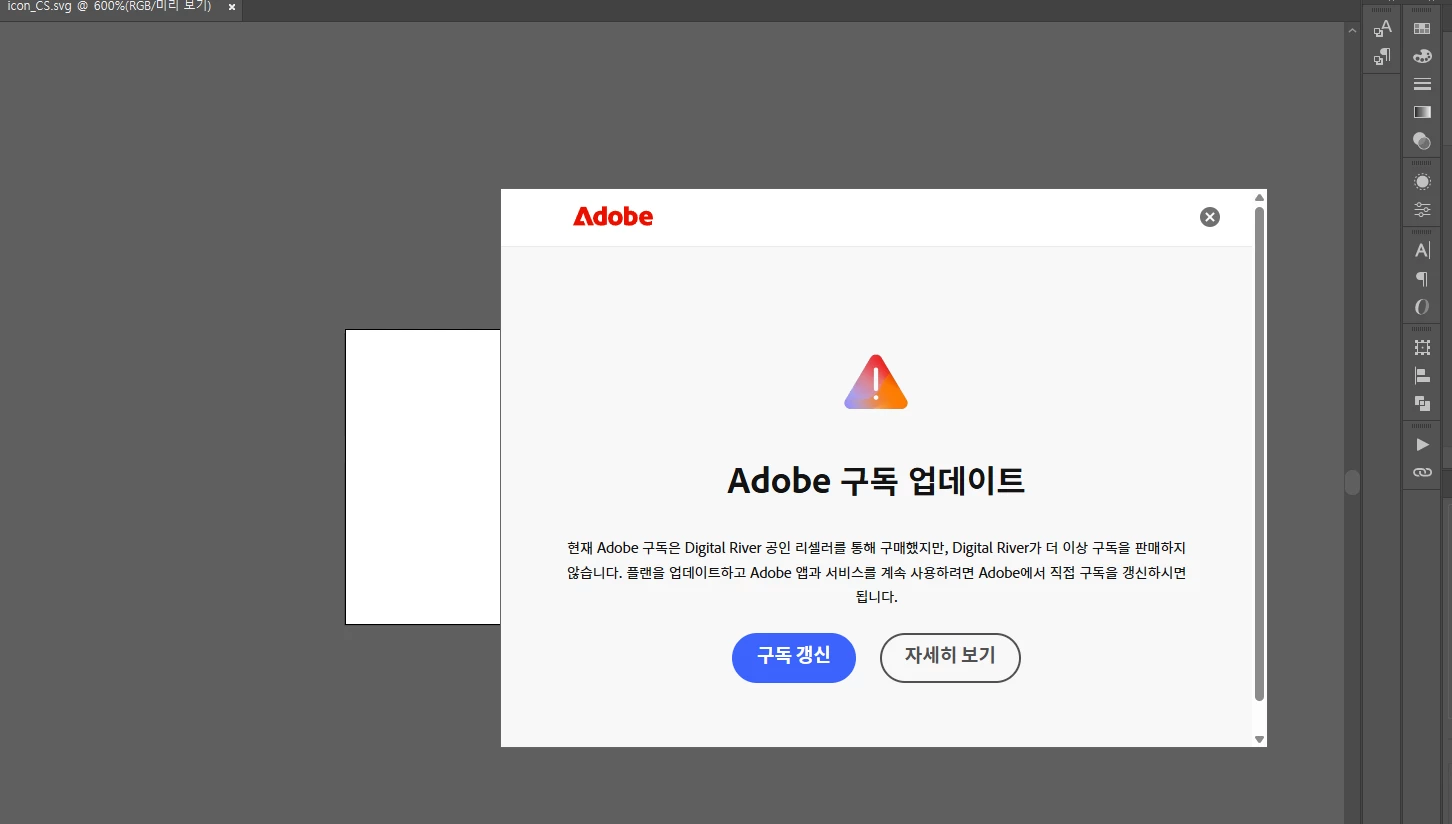Open the Character Styles panel icon
This screenshot has width=1452, height=824.
1382,28
